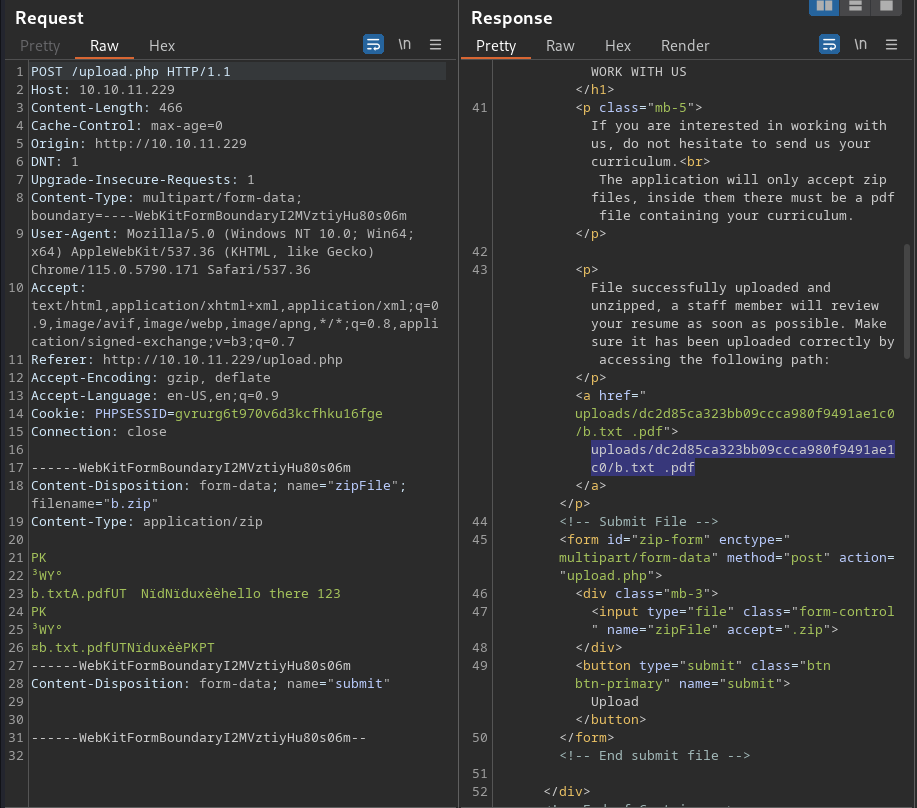Viewport: 917px width, 808px height.
Task: Switch Request view to Pretty tab
Action: [40, 46]
